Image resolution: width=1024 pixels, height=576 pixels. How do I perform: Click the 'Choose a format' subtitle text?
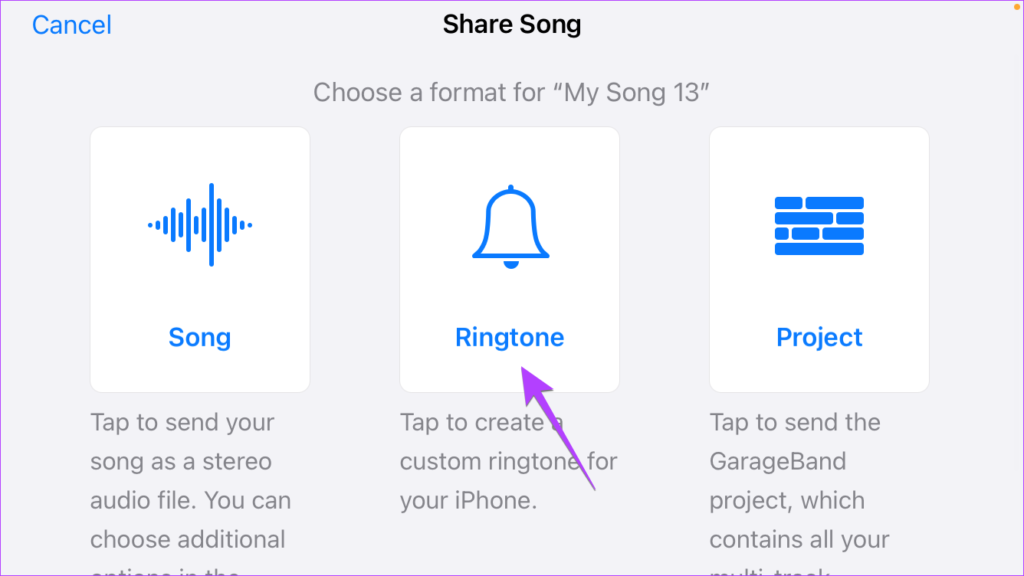pyautogui.click(x=511, y=92)
